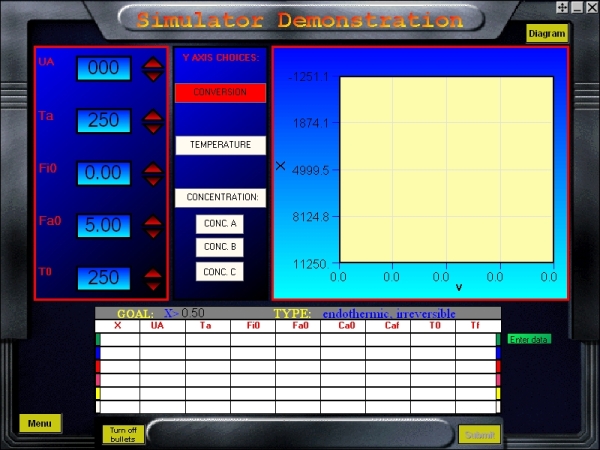Image resolution: width=600 pixels, height=450 pixels.
Task: Click the Ta value field showing 250
Action: [x=104, y=121]
